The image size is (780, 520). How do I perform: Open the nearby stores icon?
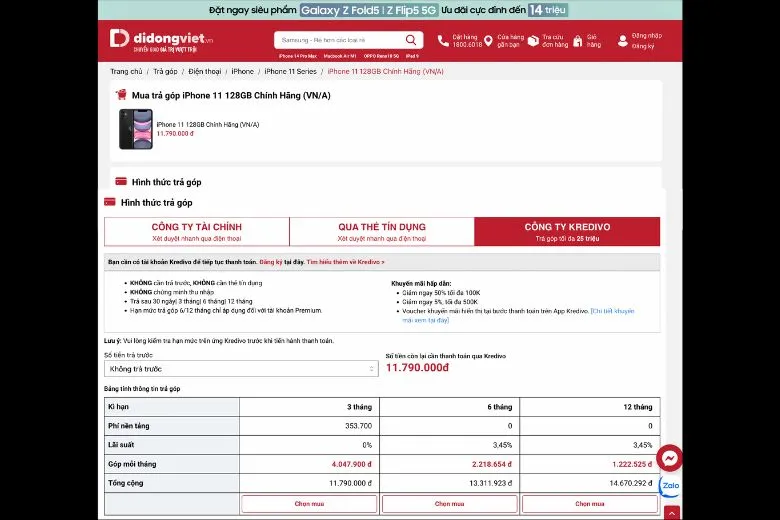pyautogui.click(x=489, y=41)
